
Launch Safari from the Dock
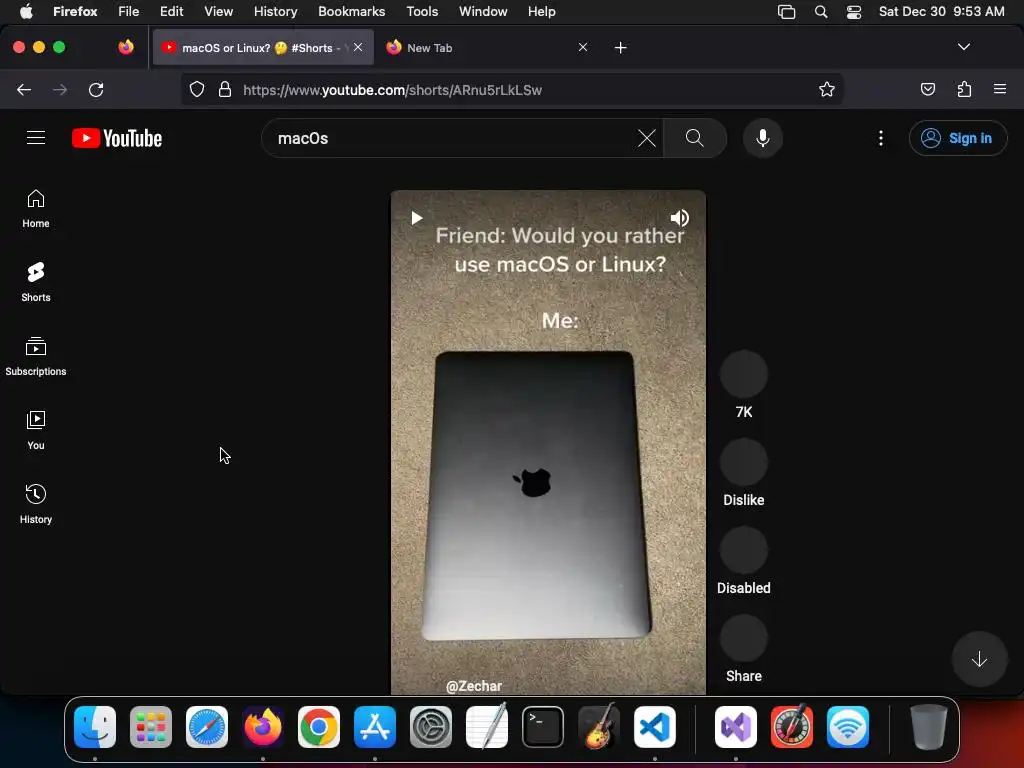point(207,727)
